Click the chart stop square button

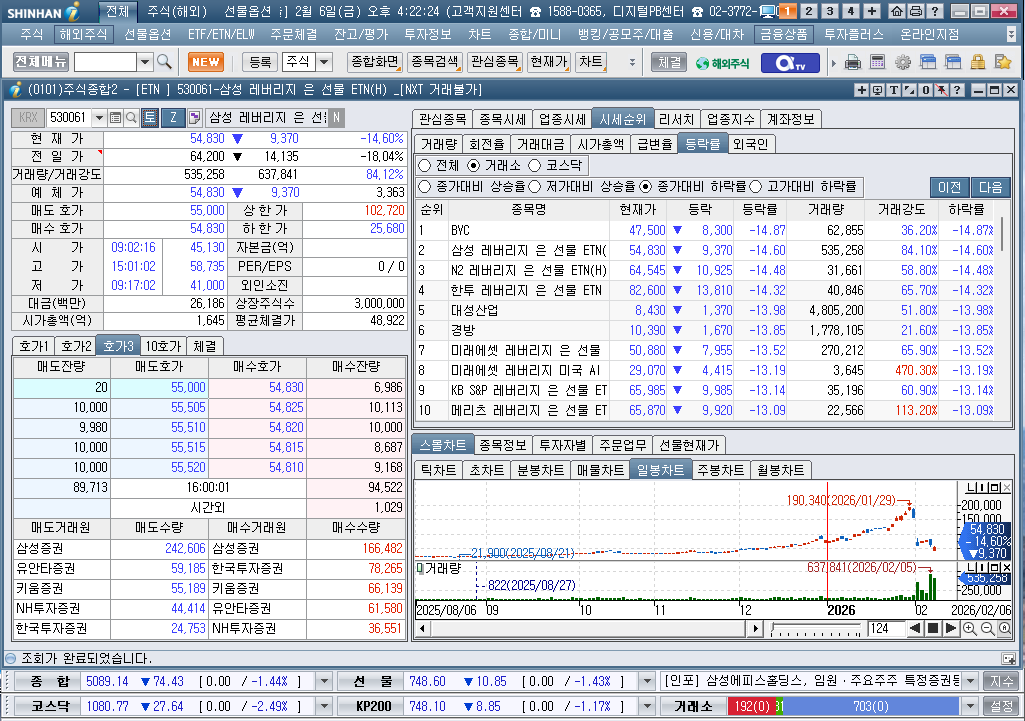coord(933,629)
